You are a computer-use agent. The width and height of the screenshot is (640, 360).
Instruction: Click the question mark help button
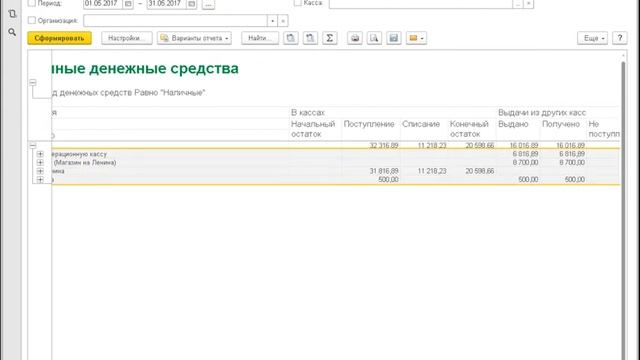point(620,38)
